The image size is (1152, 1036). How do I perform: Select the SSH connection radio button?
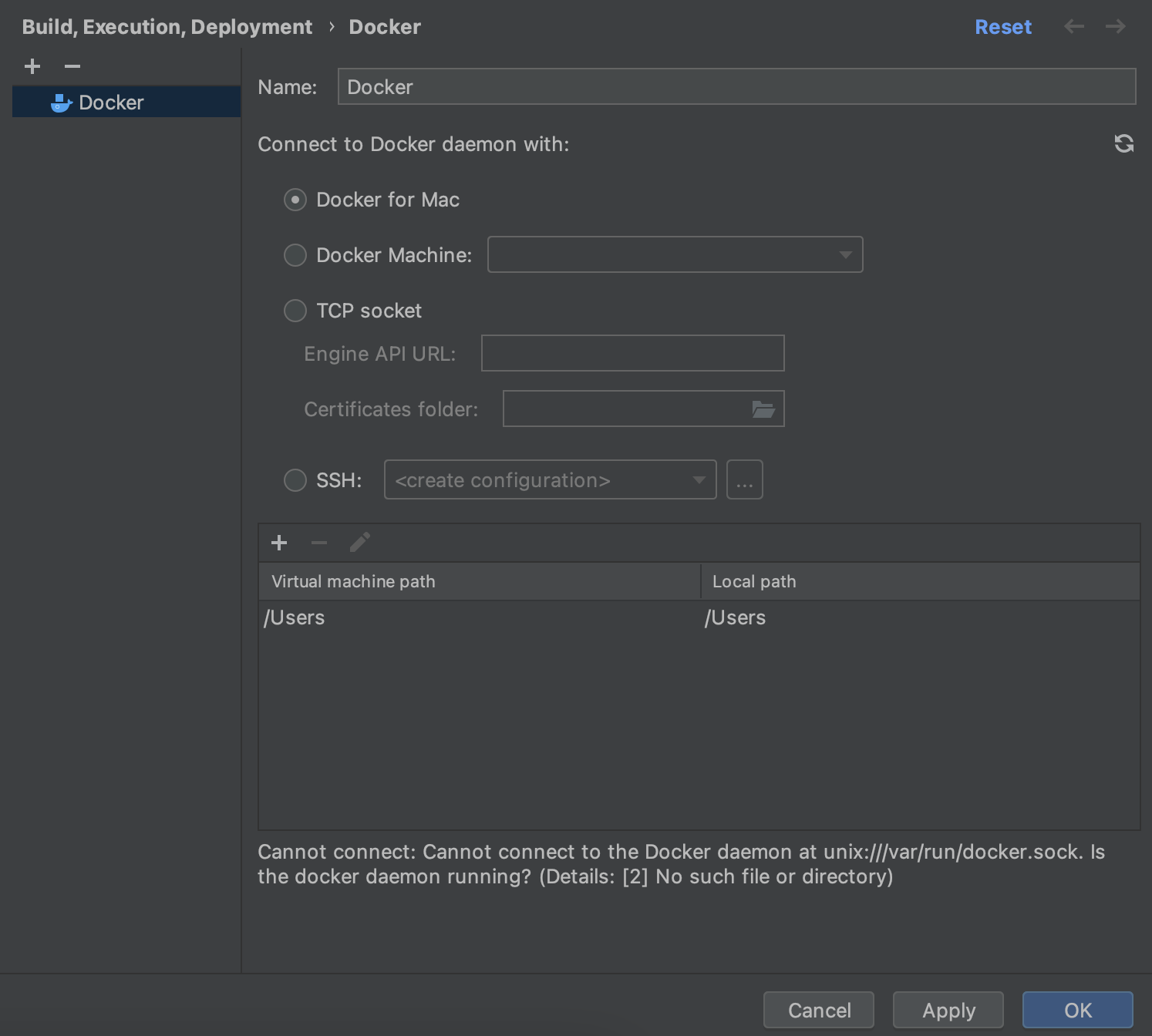(x=295, y=480)
